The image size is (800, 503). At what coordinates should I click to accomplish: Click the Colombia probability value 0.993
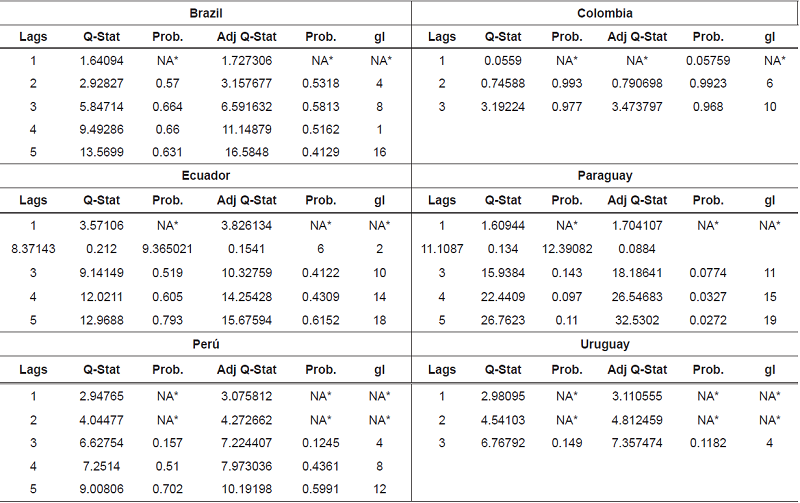pyautogui.click(x=566, y=84)
